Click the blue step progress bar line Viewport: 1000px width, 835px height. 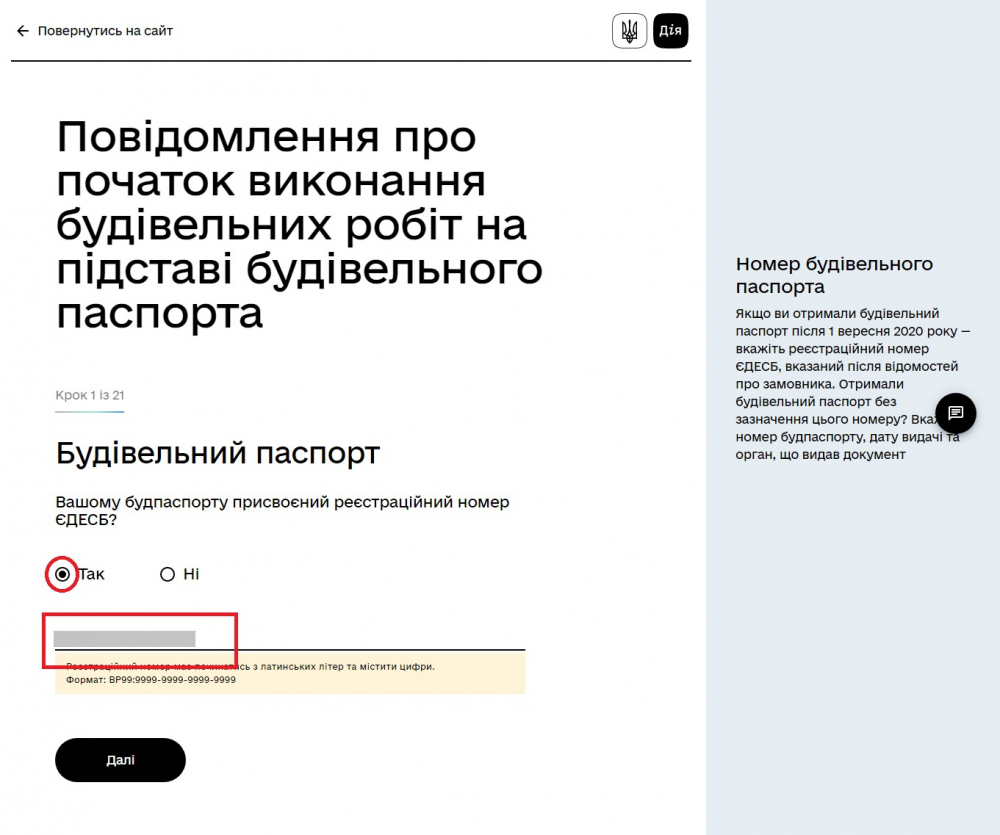[x=90, y=411]
